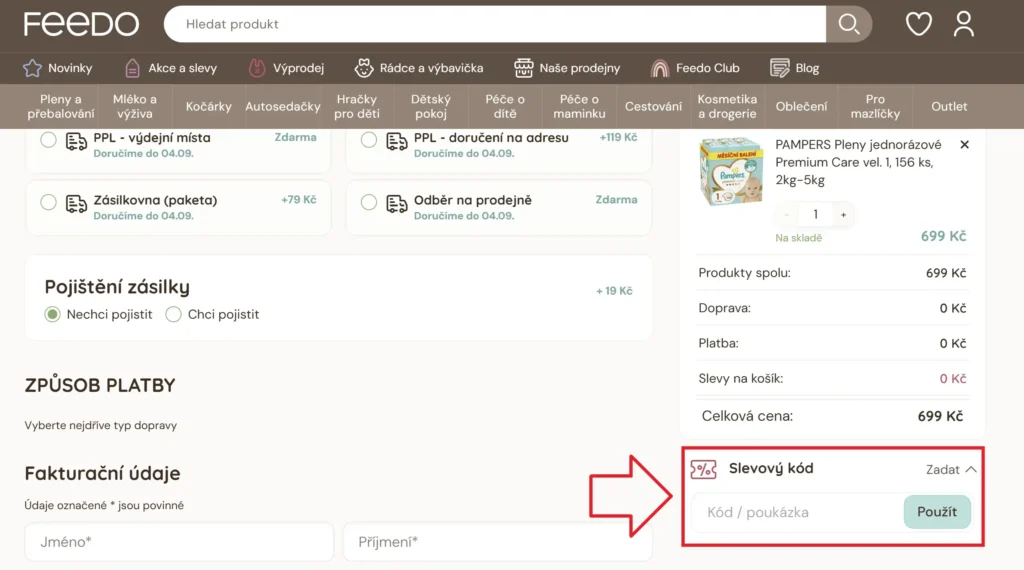Click the Pampers product thumbnail

[x=731, y=171]
